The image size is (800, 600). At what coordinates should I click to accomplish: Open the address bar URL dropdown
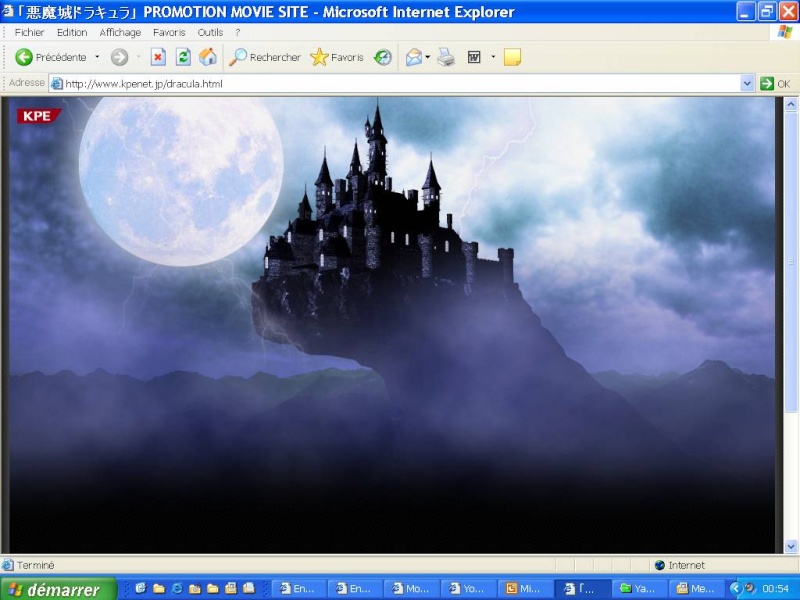coord(747,84)
